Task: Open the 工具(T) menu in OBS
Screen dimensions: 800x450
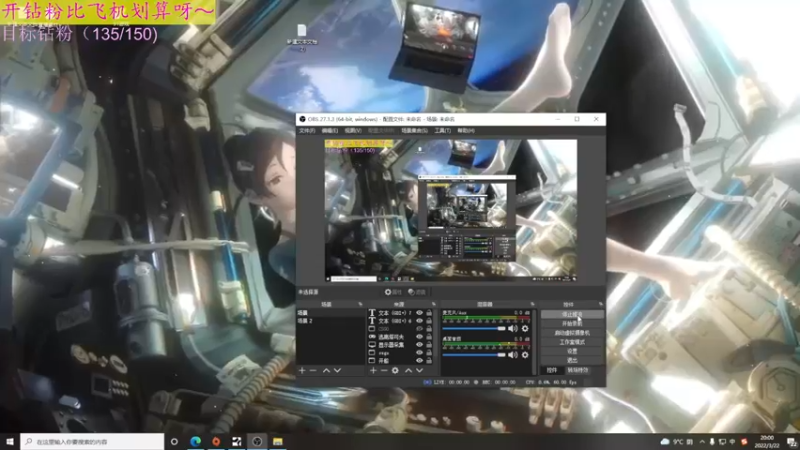Action: [x=442, y=131]
